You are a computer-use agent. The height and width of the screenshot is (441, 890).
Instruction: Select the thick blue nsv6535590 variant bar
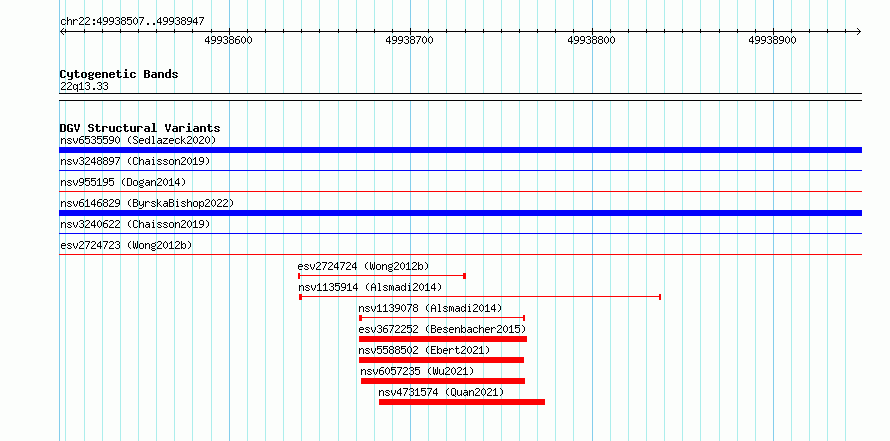pos(460,150)
